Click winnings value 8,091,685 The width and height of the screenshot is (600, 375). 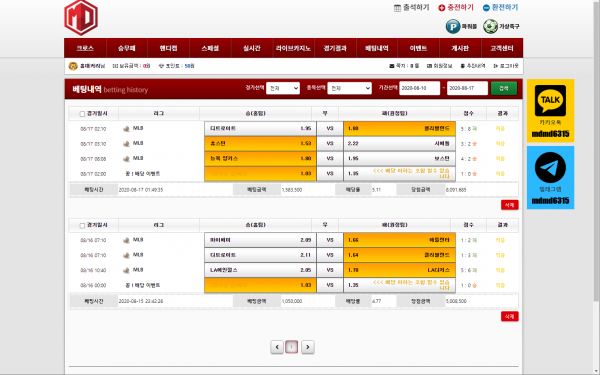click(456, 190)
